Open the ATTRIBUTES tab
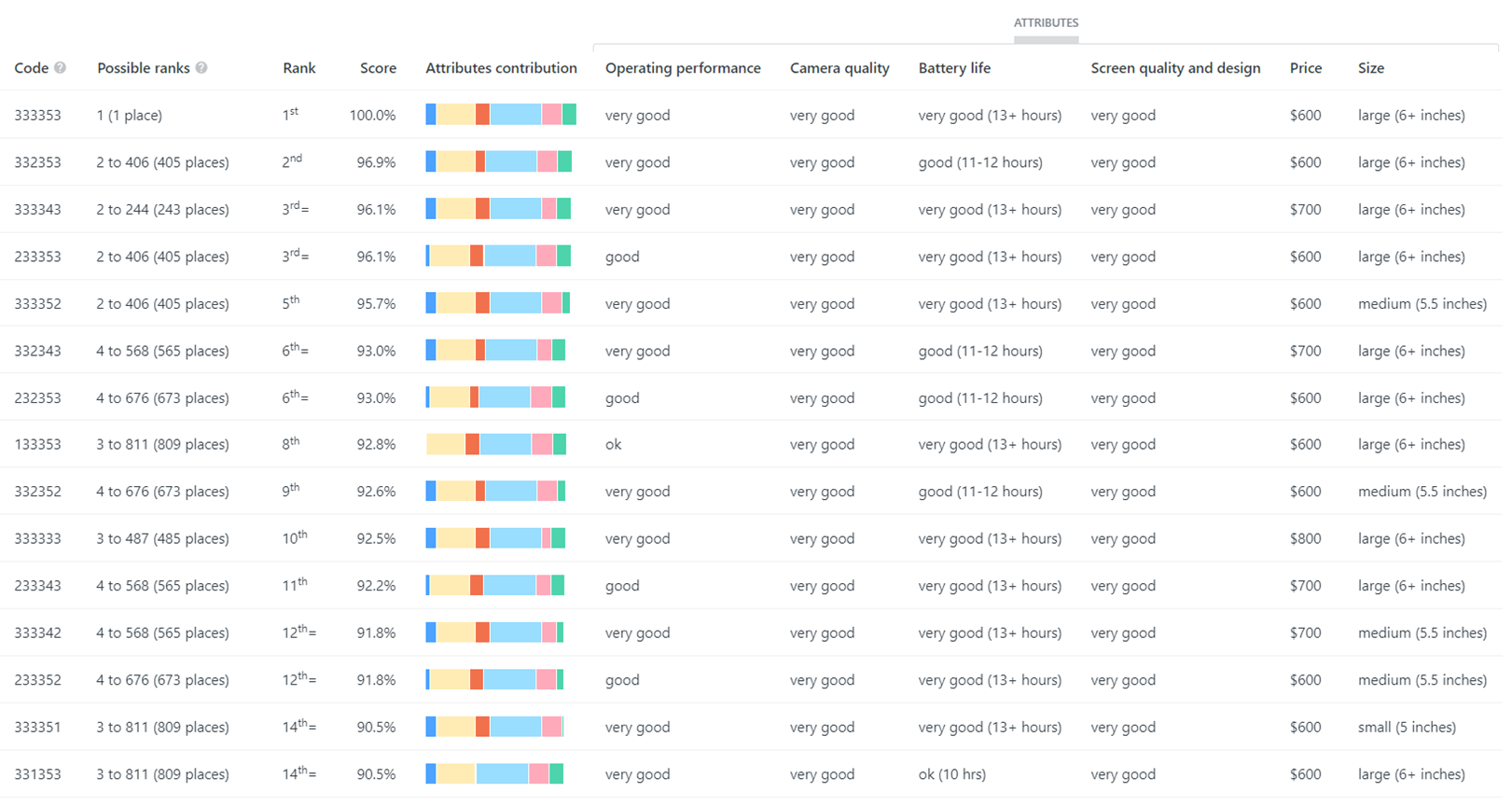Viewport: 1512px width, 806px height. pos(1046,22)
